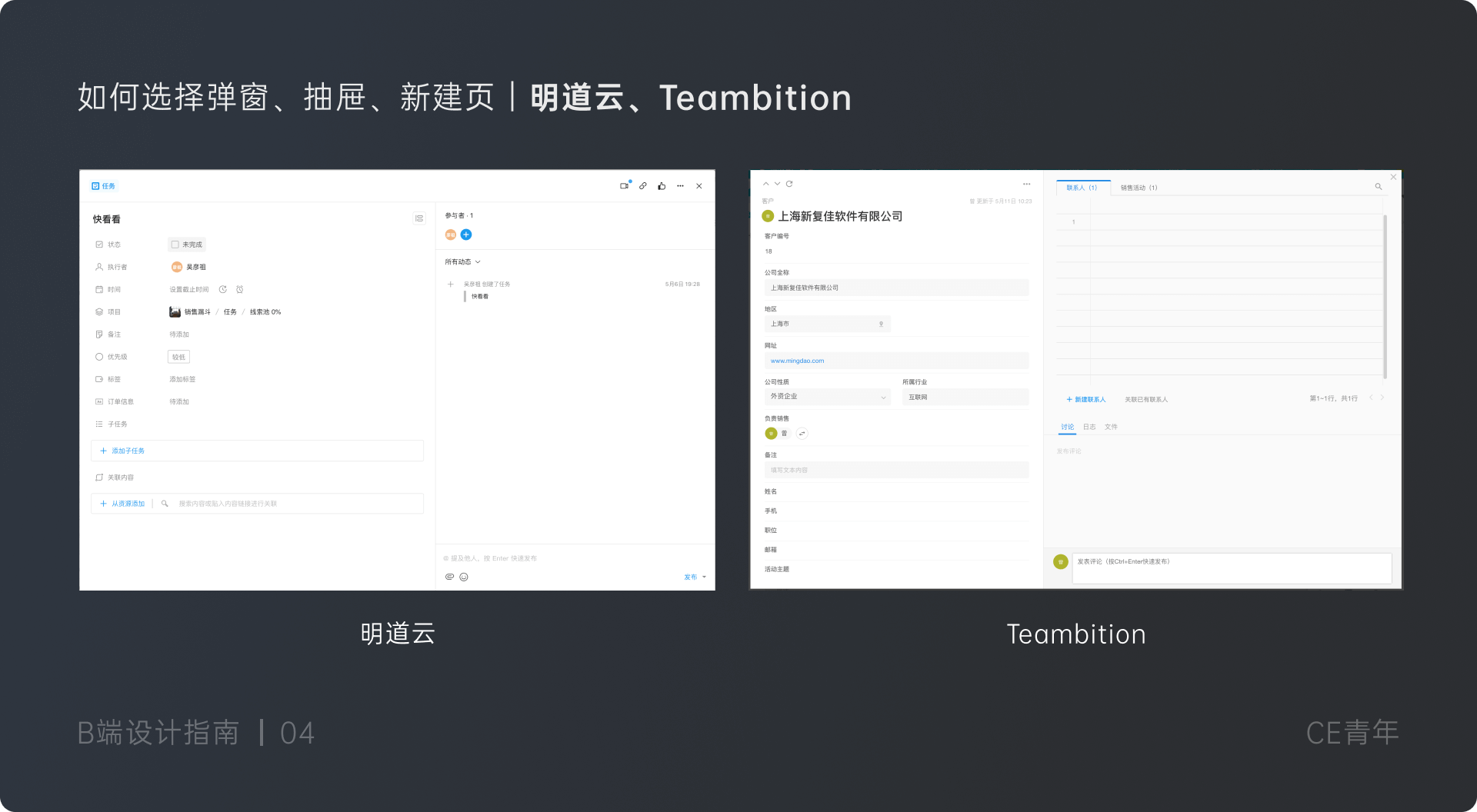Open more options in customer record header

click(1026, 184)
